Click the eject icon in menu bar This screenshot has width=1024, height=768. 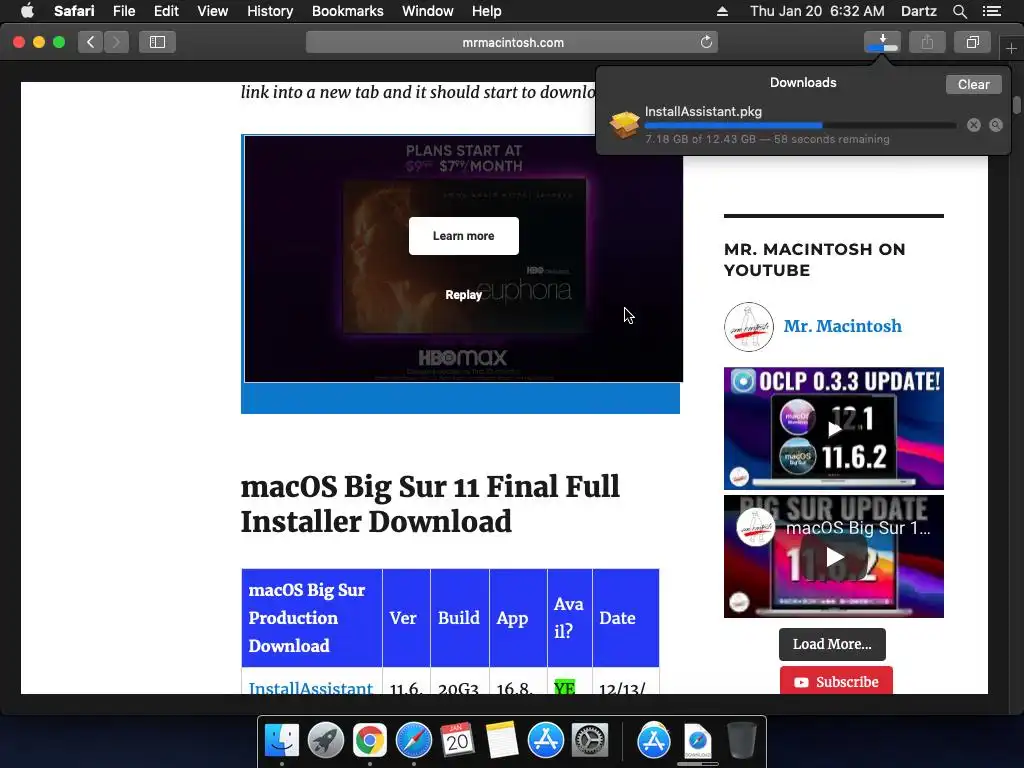722,11
